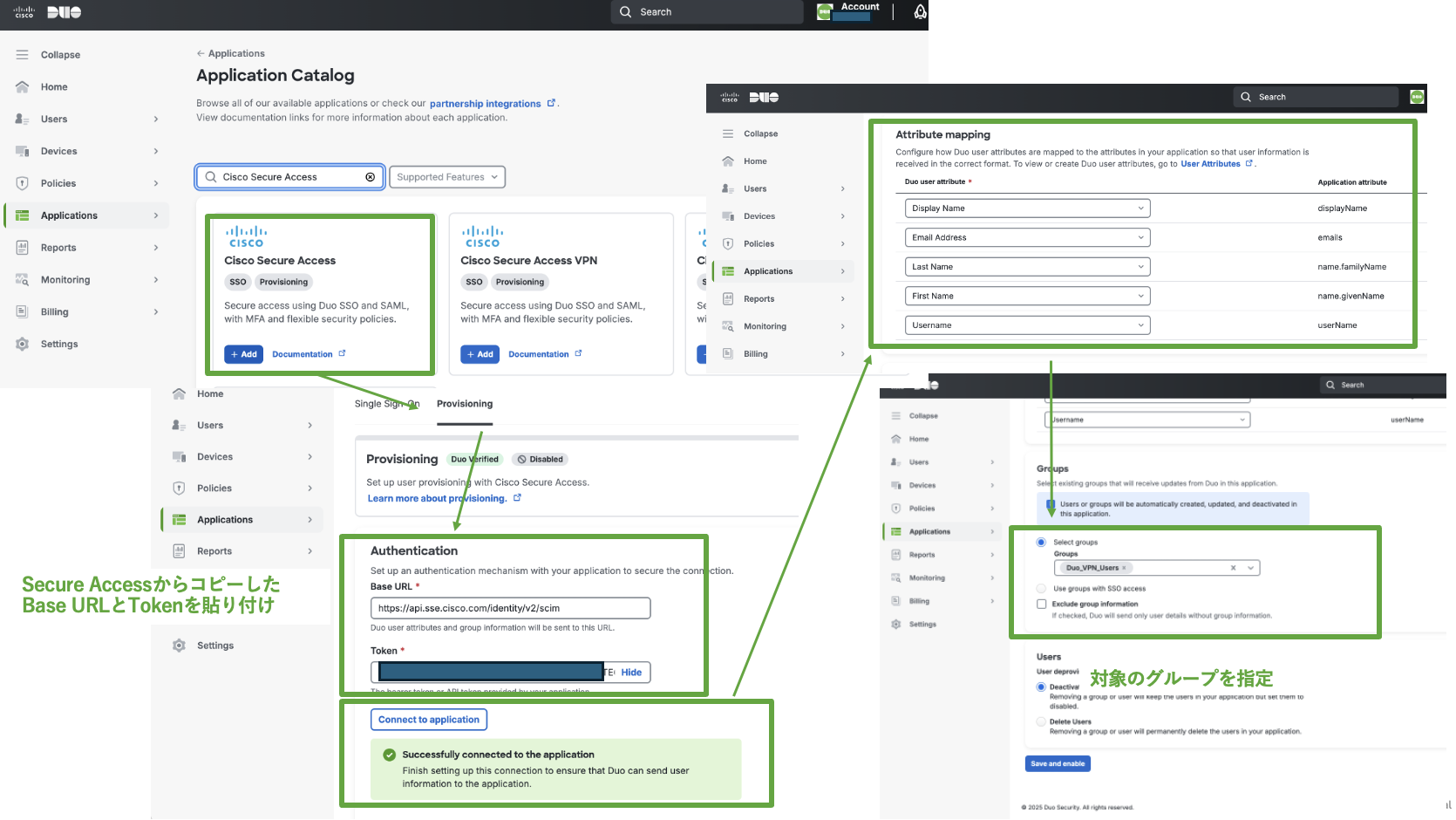Screen dimensions: 1456x820
Task: Open Applications in Provisioning window sidebar
Action: coord(242,520)
